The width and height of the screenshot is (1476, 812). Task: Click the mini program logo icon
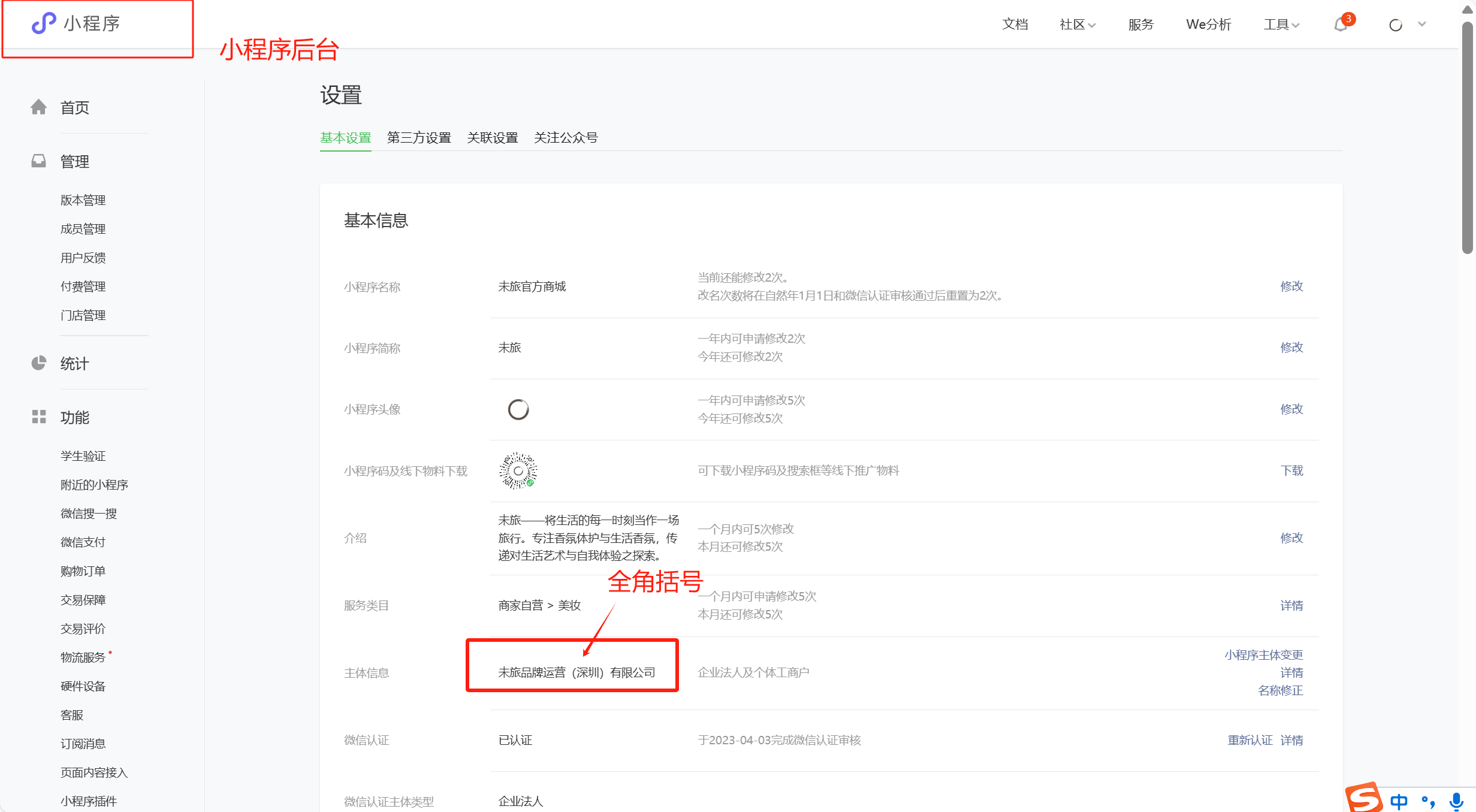43,23
